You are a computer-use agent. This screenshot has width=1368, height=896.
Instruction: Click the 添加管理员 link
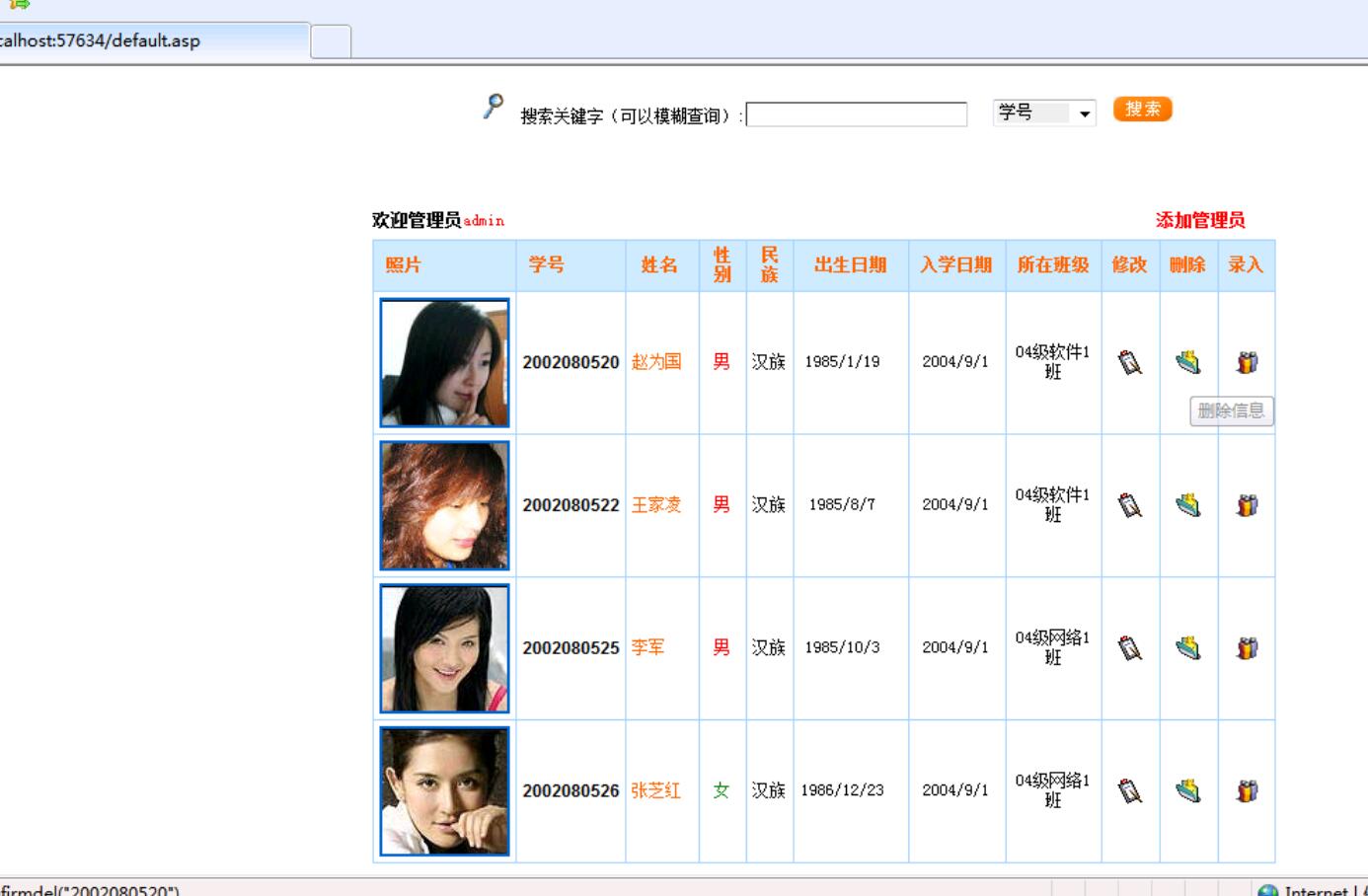pyautogui.click(x=1200, y=220)
